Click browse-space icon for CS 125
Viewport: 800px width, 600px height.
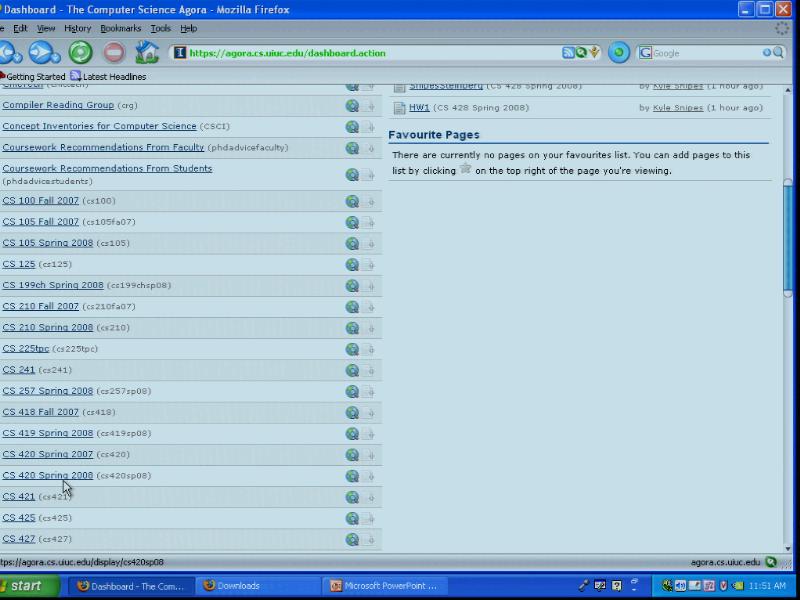[x=352, y=265]
